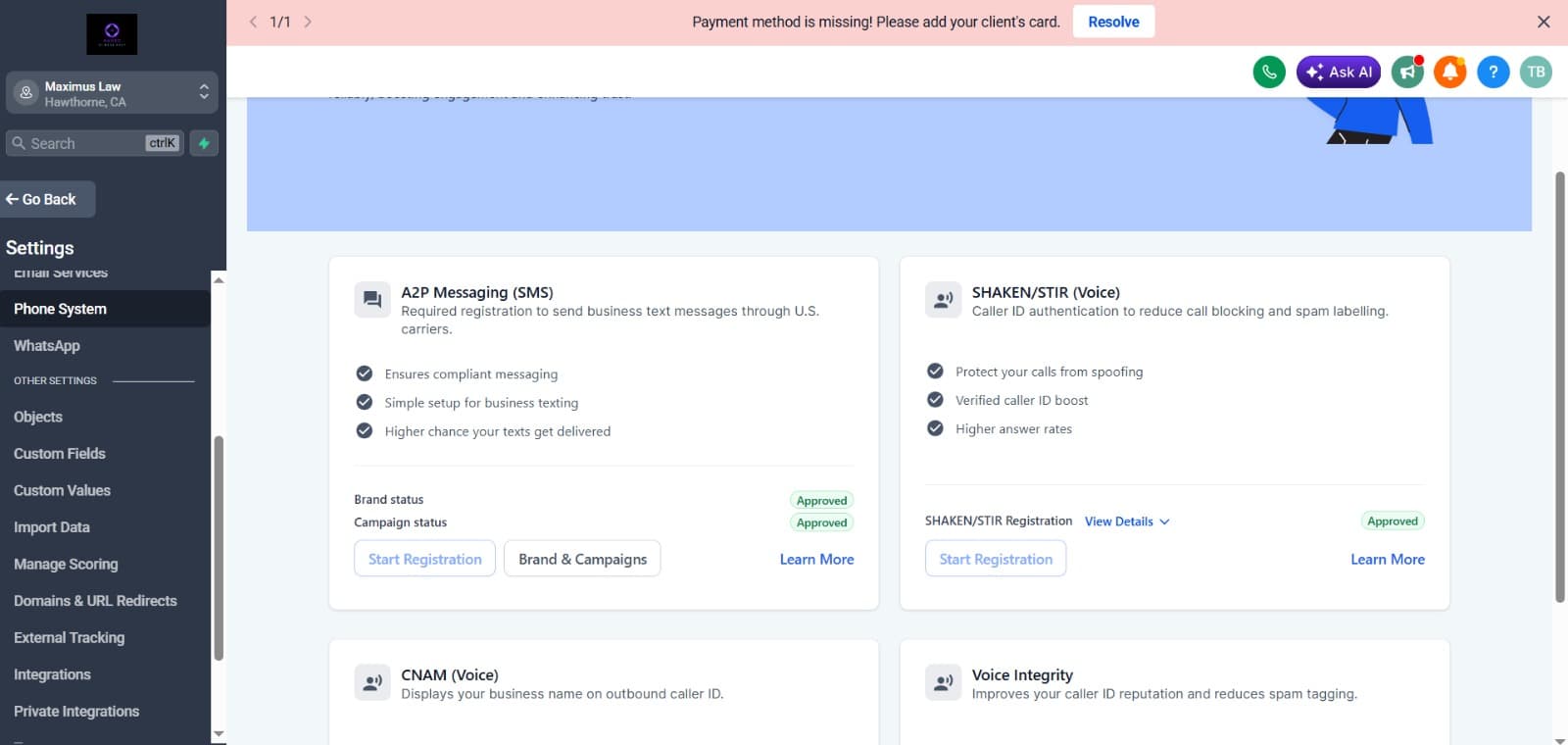Viewport: 1568px width, 745px height.
Task: Click checkmark beside Simple setup for business texting
Action: [x=365, y=402]
